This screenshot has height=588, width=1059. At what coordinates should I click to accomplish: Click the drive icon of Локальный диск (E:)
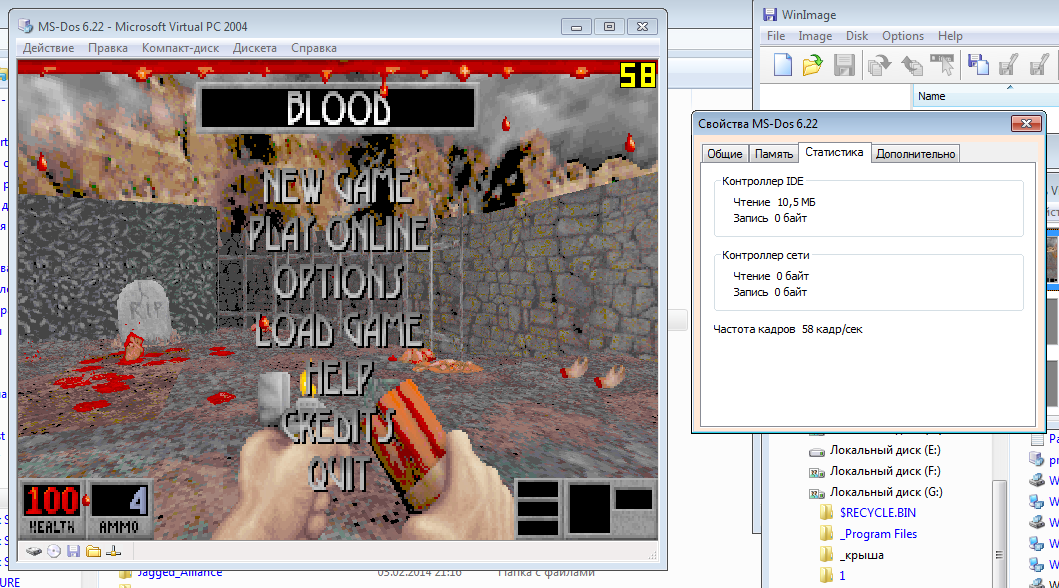[x=817, y=451]
